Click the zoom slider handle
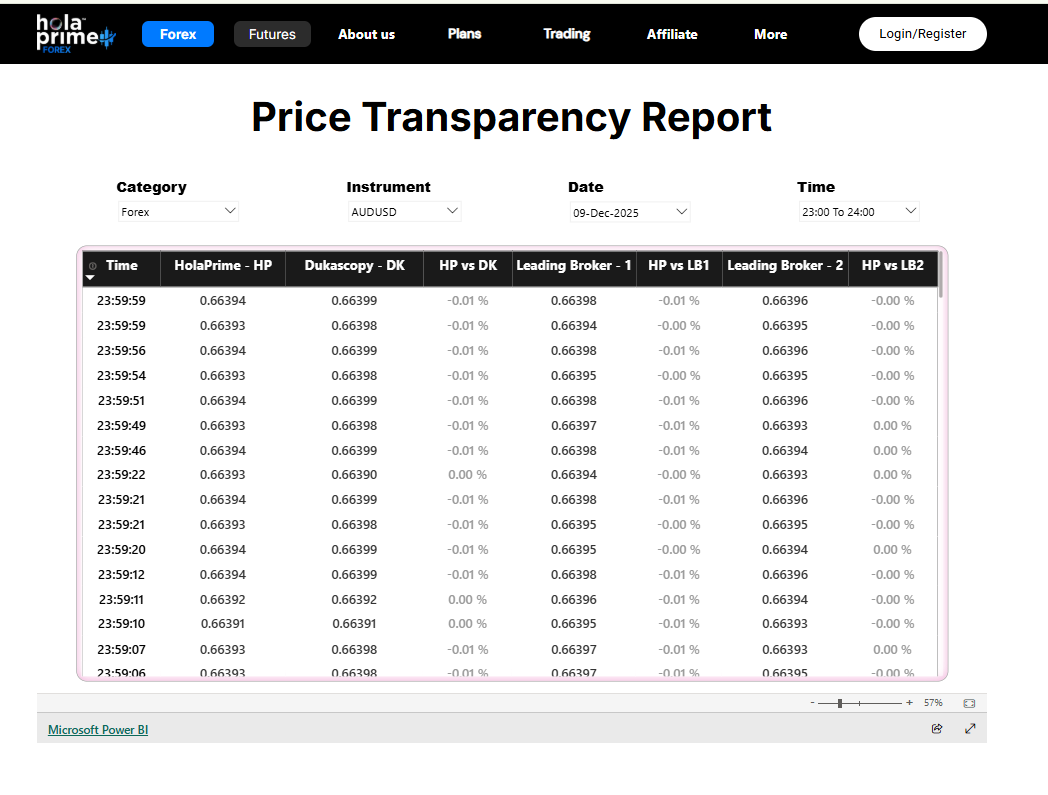 [840, 703]
